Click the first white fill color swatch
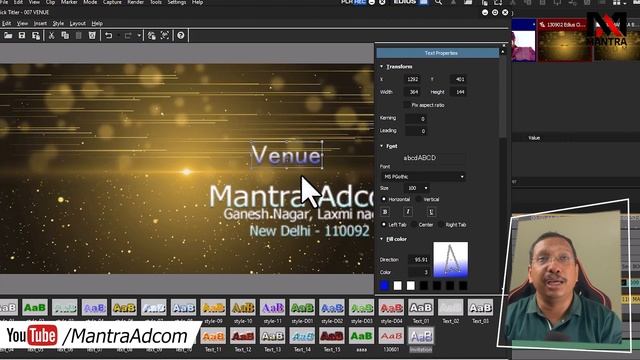Viewport: 640px width, 360px height. pos(398,286)
